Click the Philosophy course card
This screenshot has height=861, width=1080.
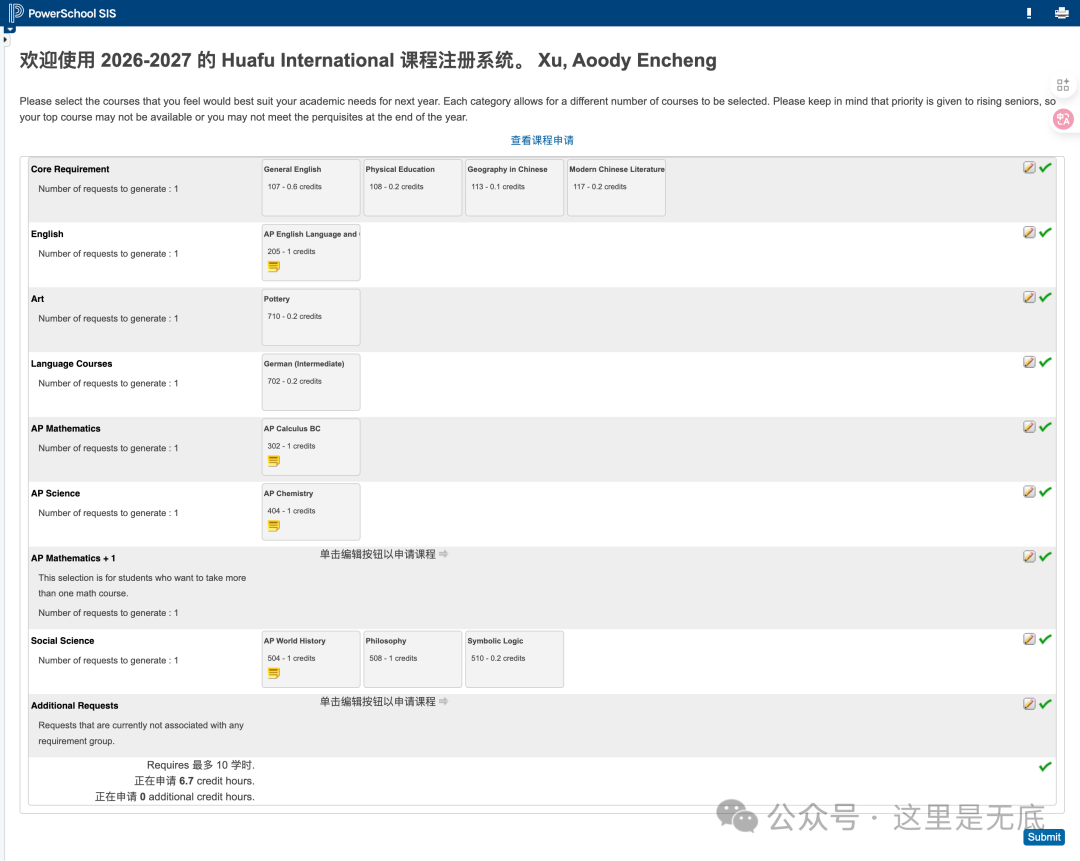pyautogui.click(x=412, y=659)
